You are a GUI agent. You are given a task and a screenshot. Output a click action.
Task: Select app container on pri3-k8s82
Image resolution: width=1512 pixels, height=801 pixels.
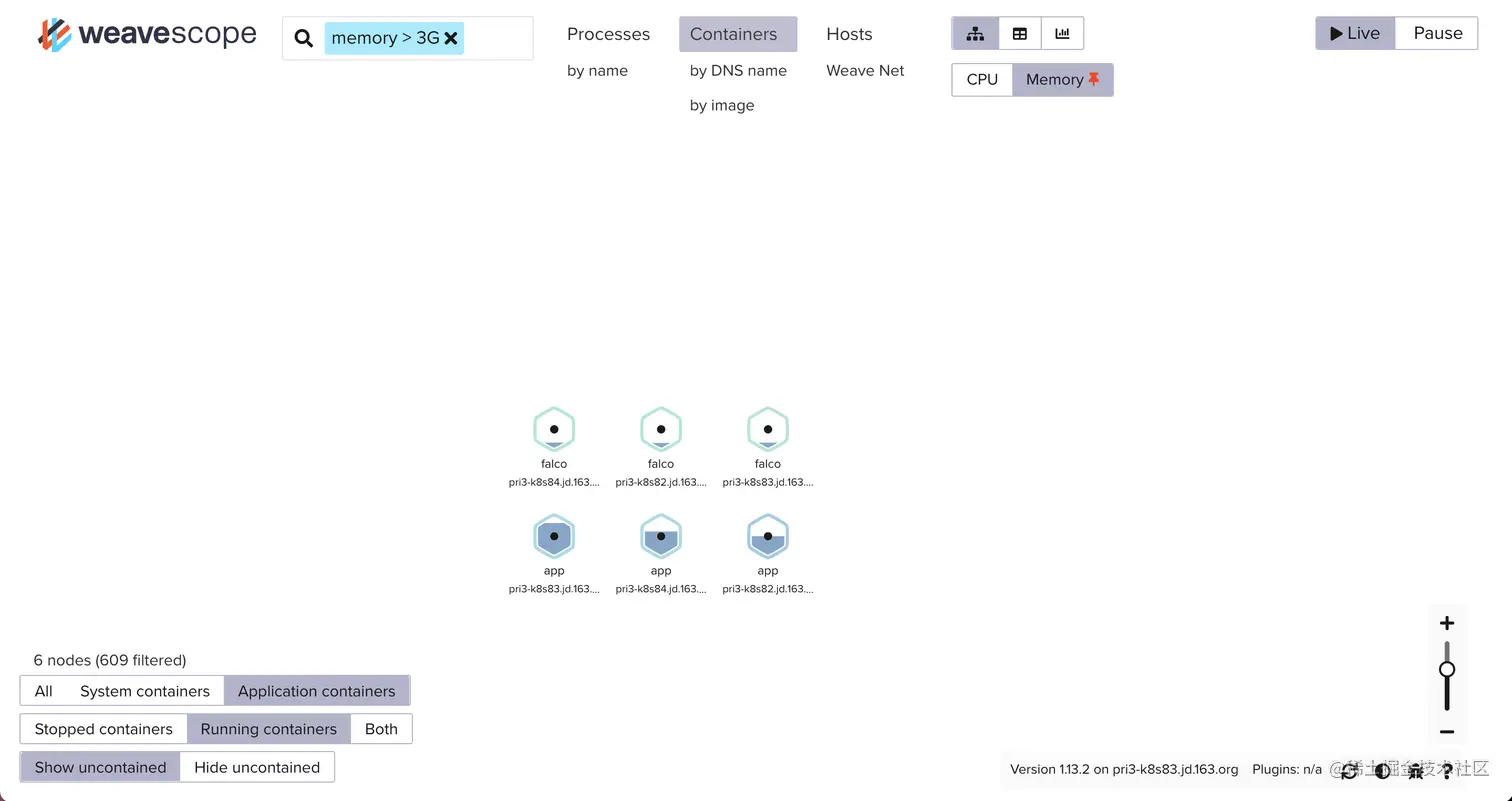pyautogui.click(x=768, y=536)
